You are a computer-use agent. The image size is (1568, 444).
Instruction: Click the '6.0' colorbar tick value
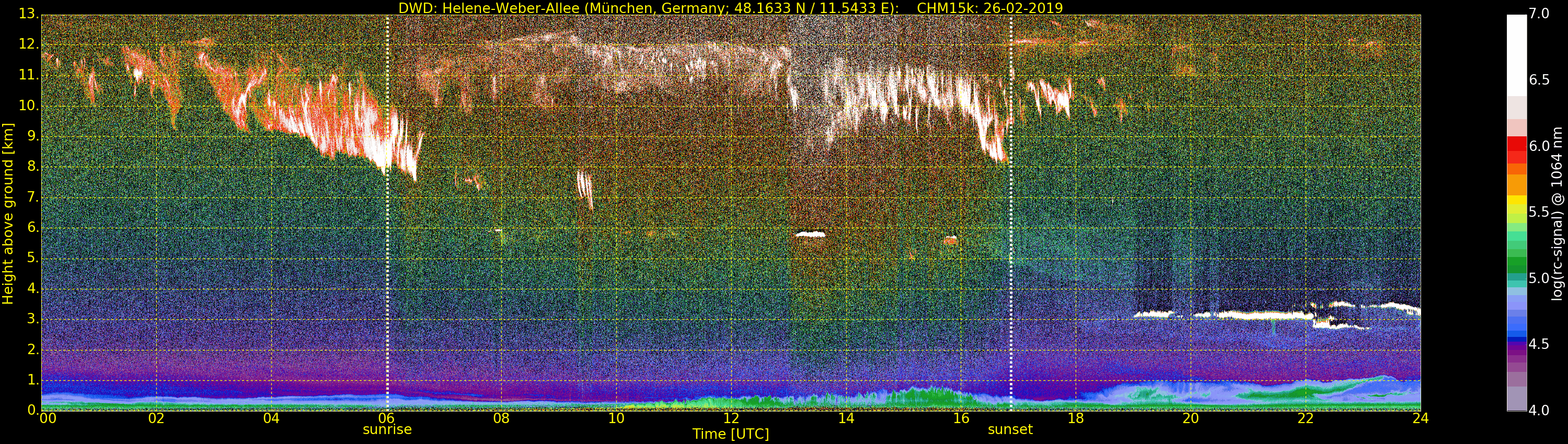pyautogui.click(x=1539, y=147)
